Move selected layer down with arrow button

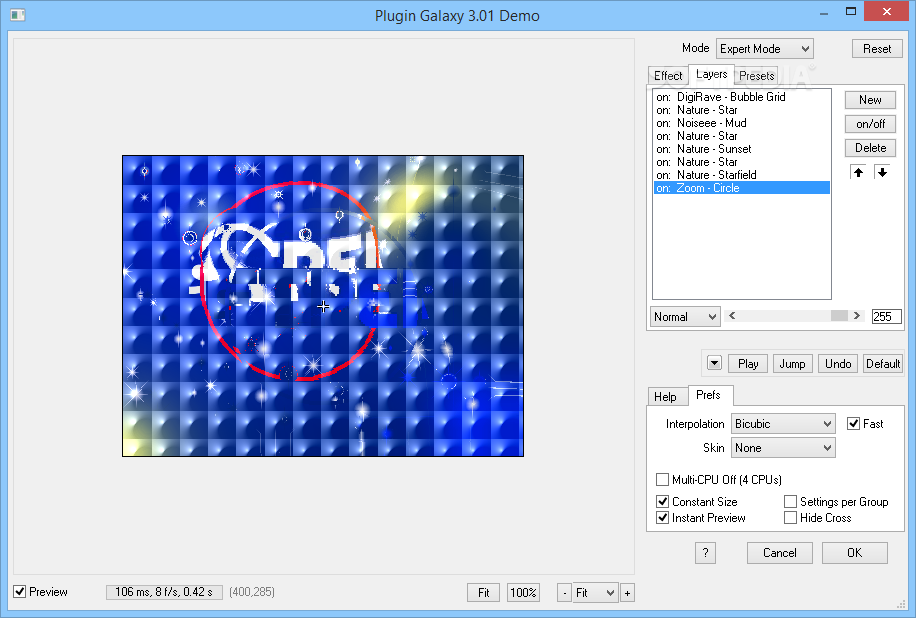pyautogui.click(x=882, y=172)
